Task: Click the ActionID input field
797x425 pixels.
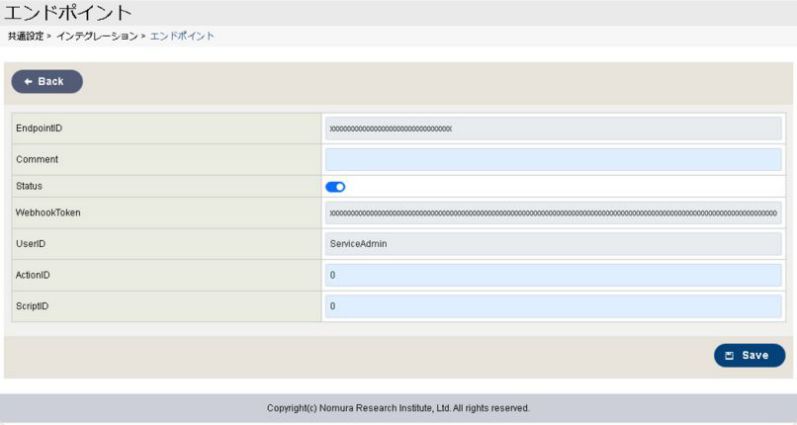Action: (553, 275)
